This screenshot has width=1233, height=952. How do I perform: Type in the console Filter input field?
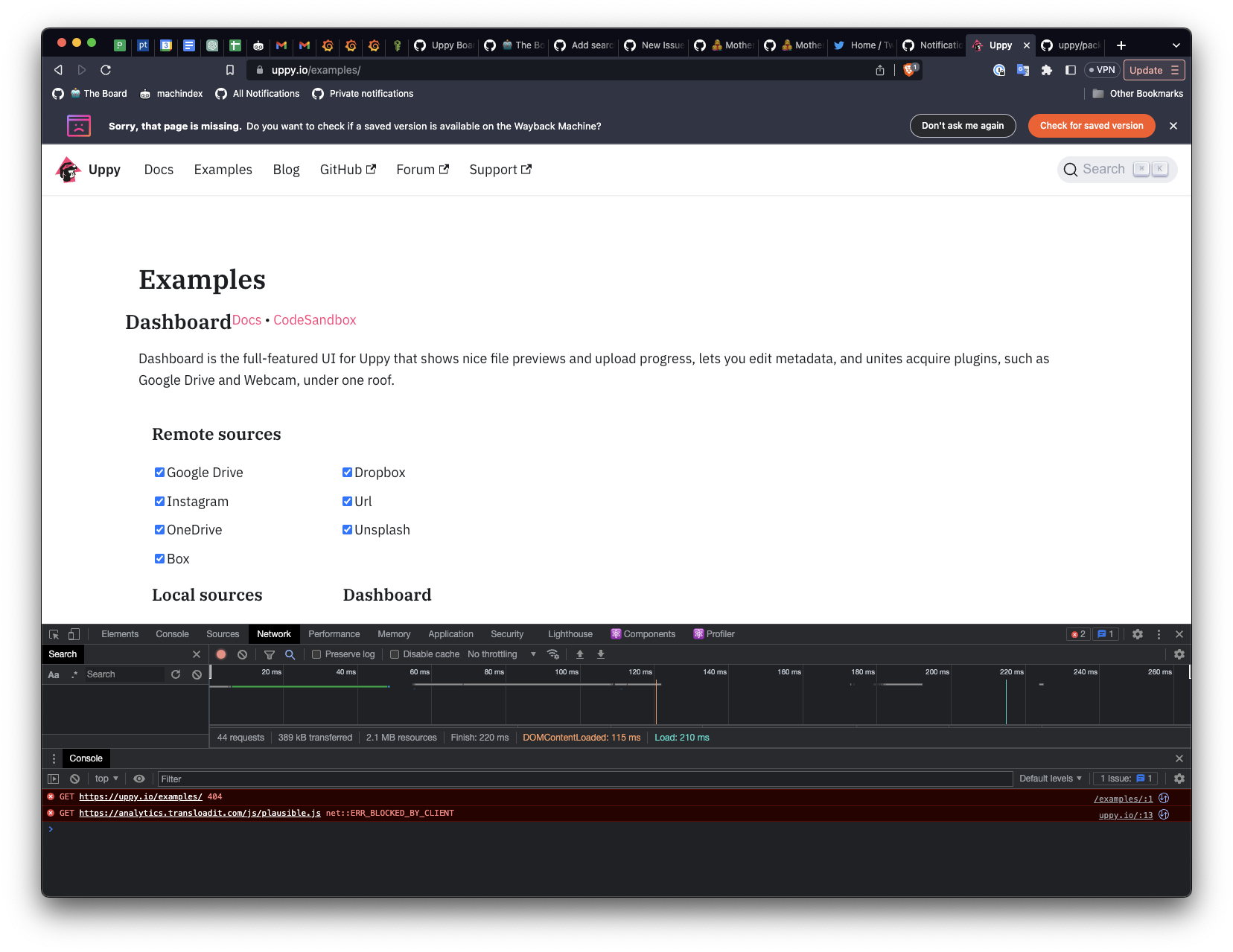click(x=298, y=779)
